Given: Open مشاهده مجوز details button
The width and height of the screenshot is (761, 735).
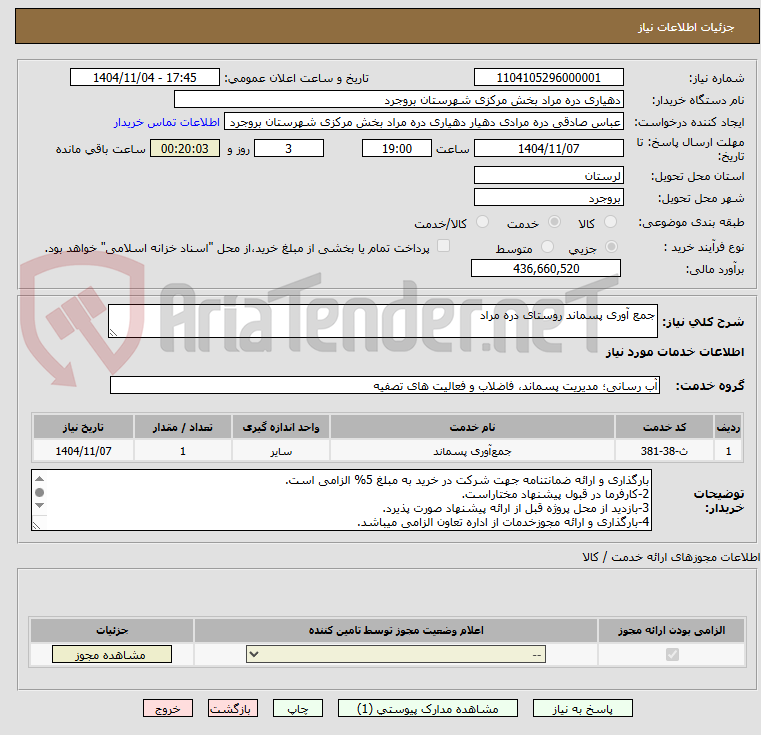Looking at the screenshot, I should (x=112, y=654).
